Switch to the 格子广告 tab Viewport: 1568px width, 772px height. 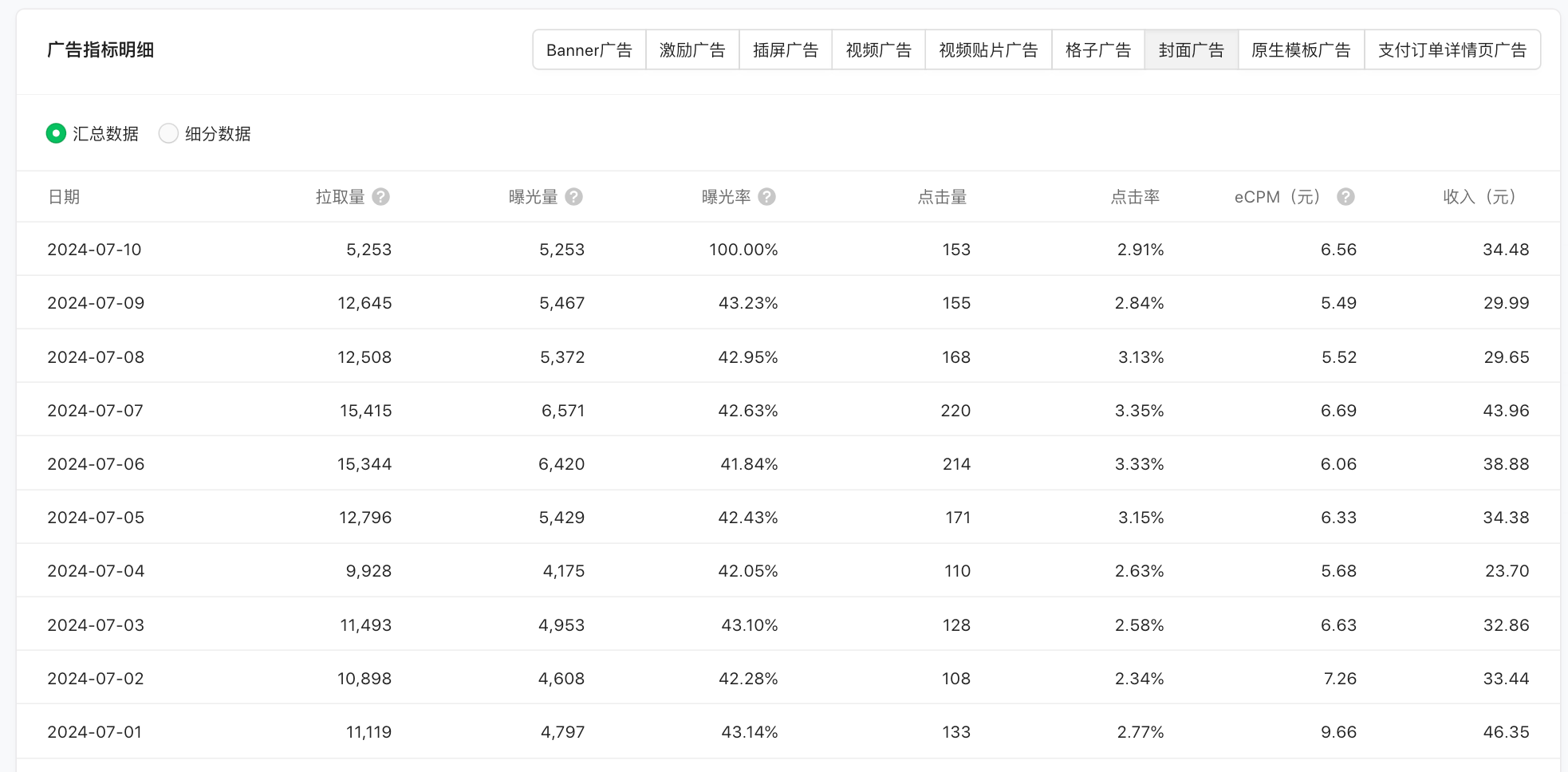[1098, 50]
